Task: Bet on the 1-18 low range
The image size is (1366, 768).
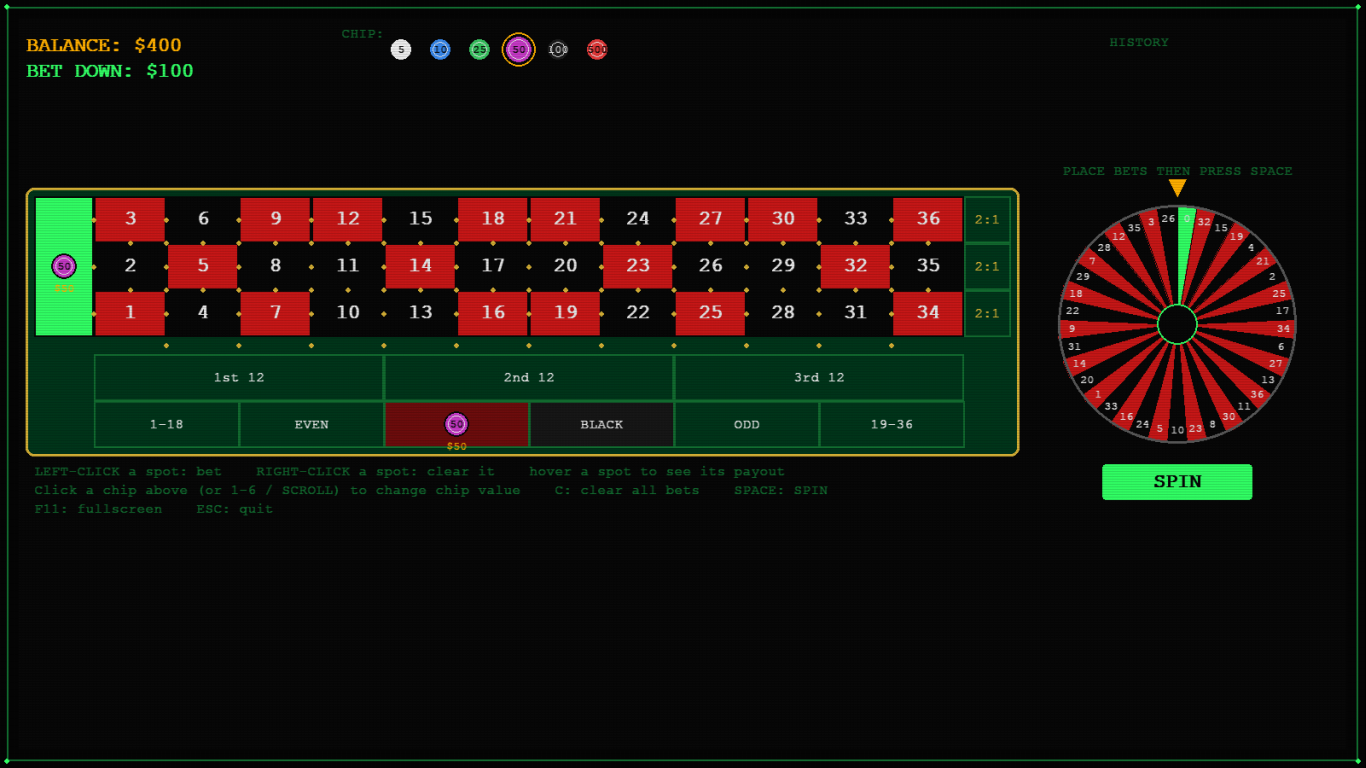Action: tap(167, 424)
